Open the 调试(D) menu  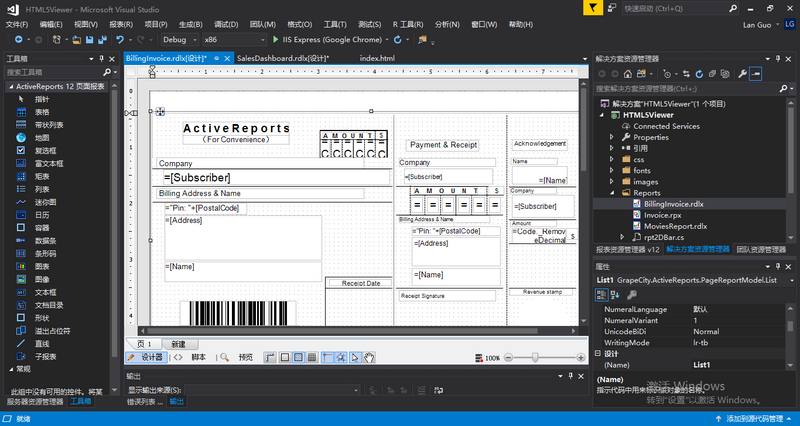(x=226, y=24)
